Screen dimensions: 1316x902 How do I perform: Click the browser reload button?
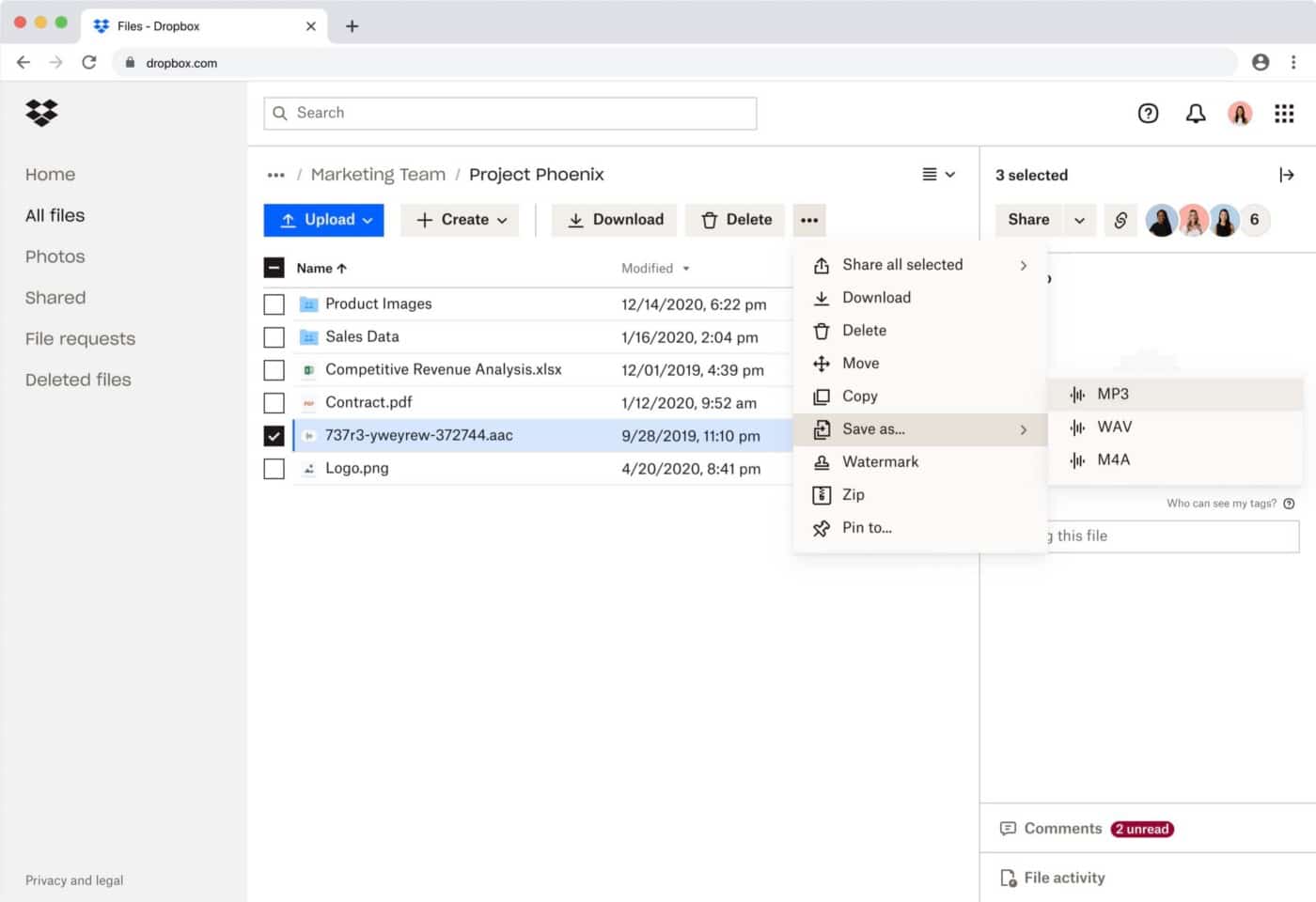click(x=89, y=62)
